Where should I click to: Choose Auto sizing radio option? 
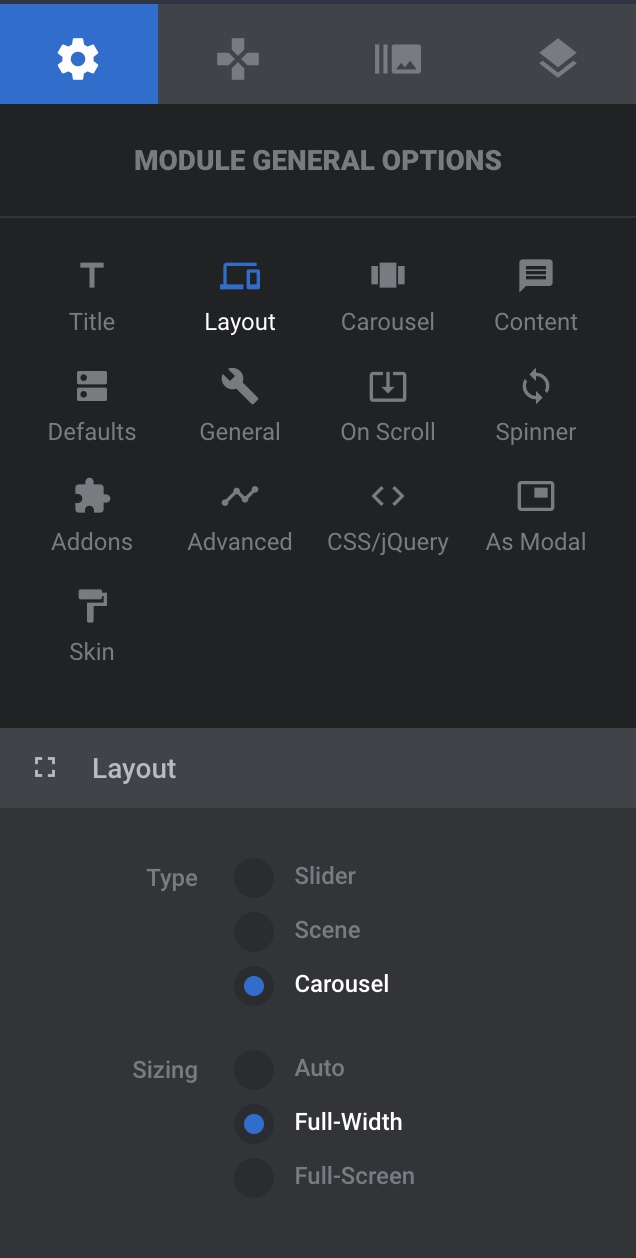254,1070
